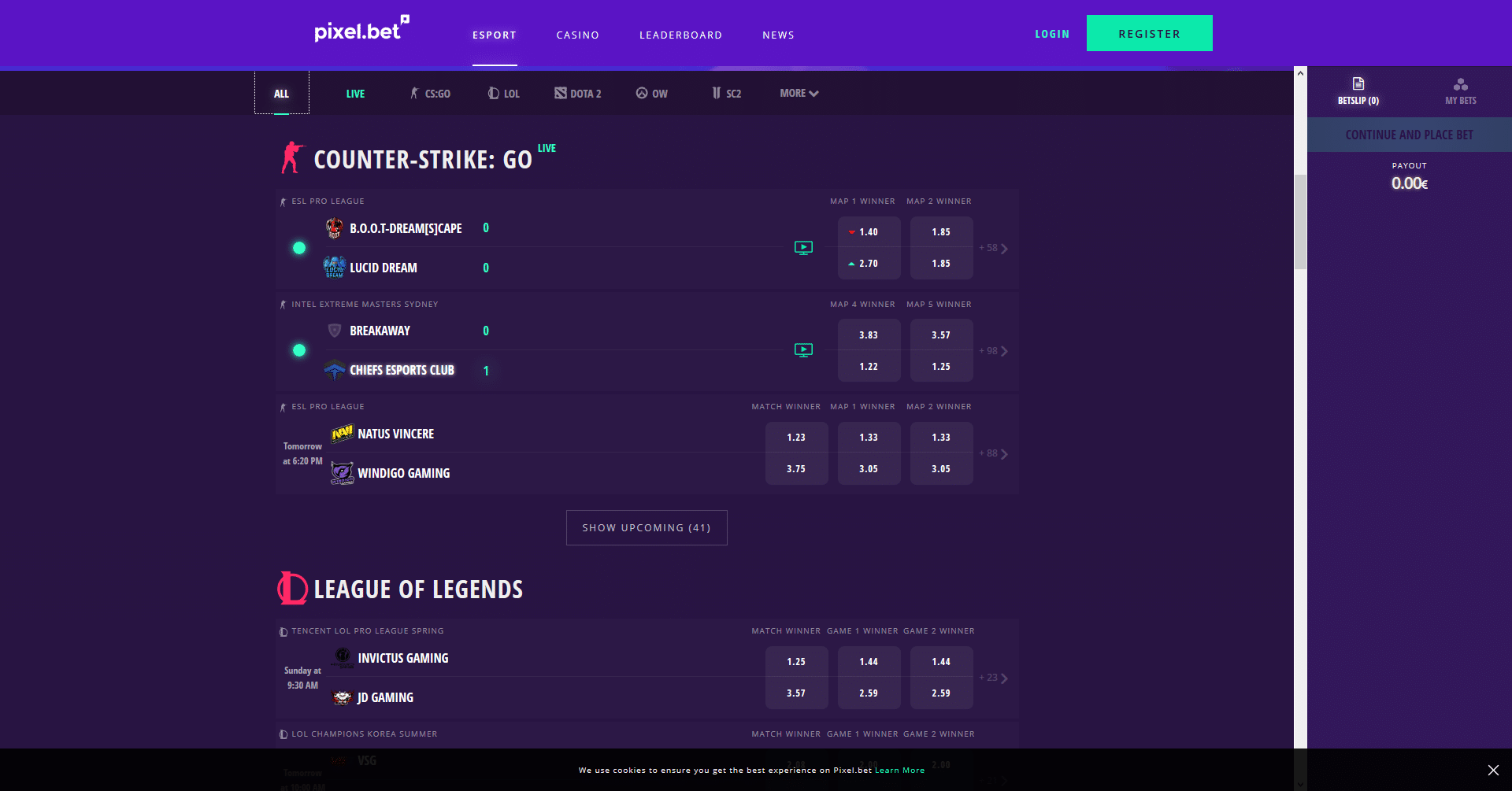
Task: Click scrollbar up arrow
Action: pos(1300,73)
